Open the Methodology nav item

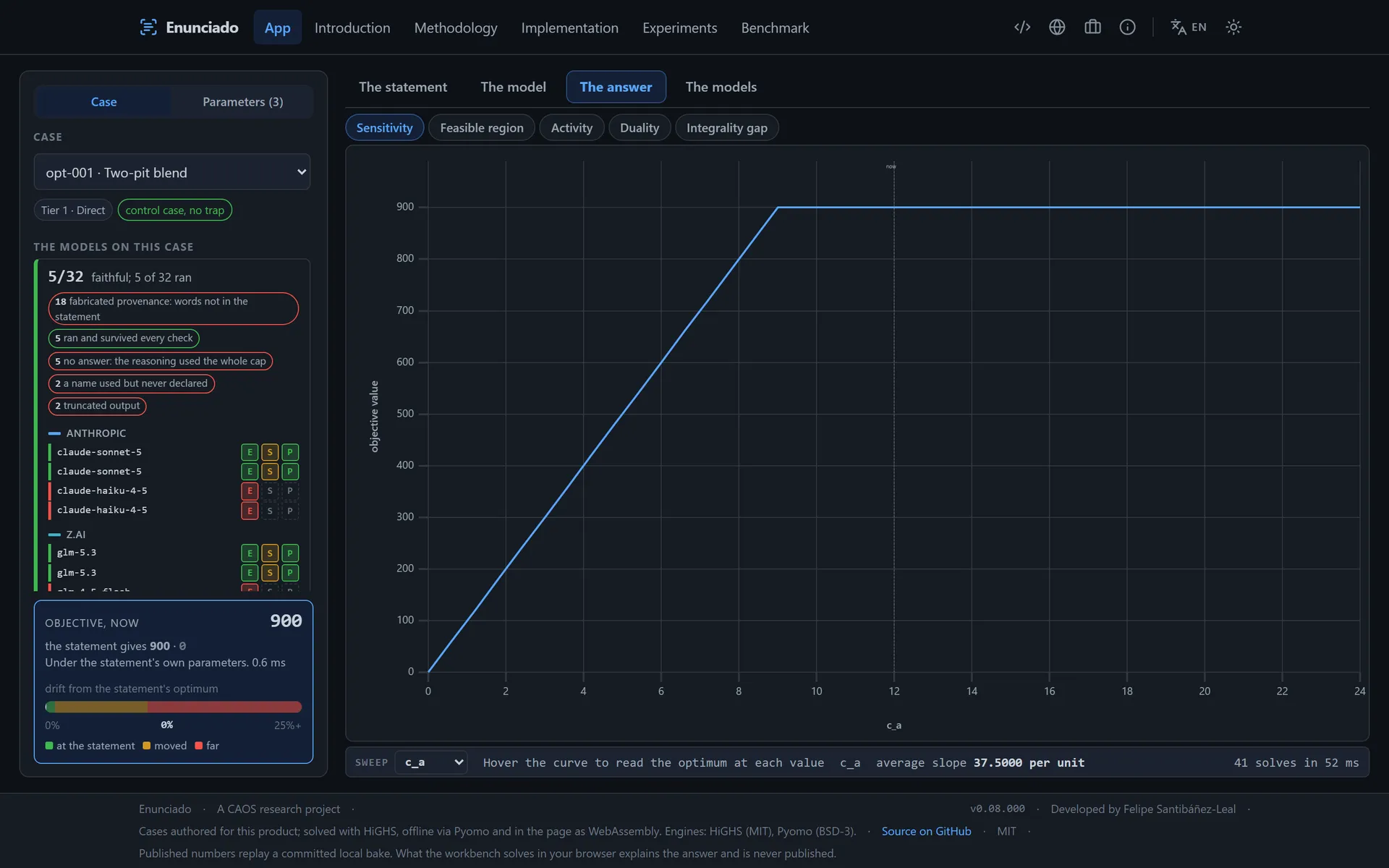click(456, 27)
